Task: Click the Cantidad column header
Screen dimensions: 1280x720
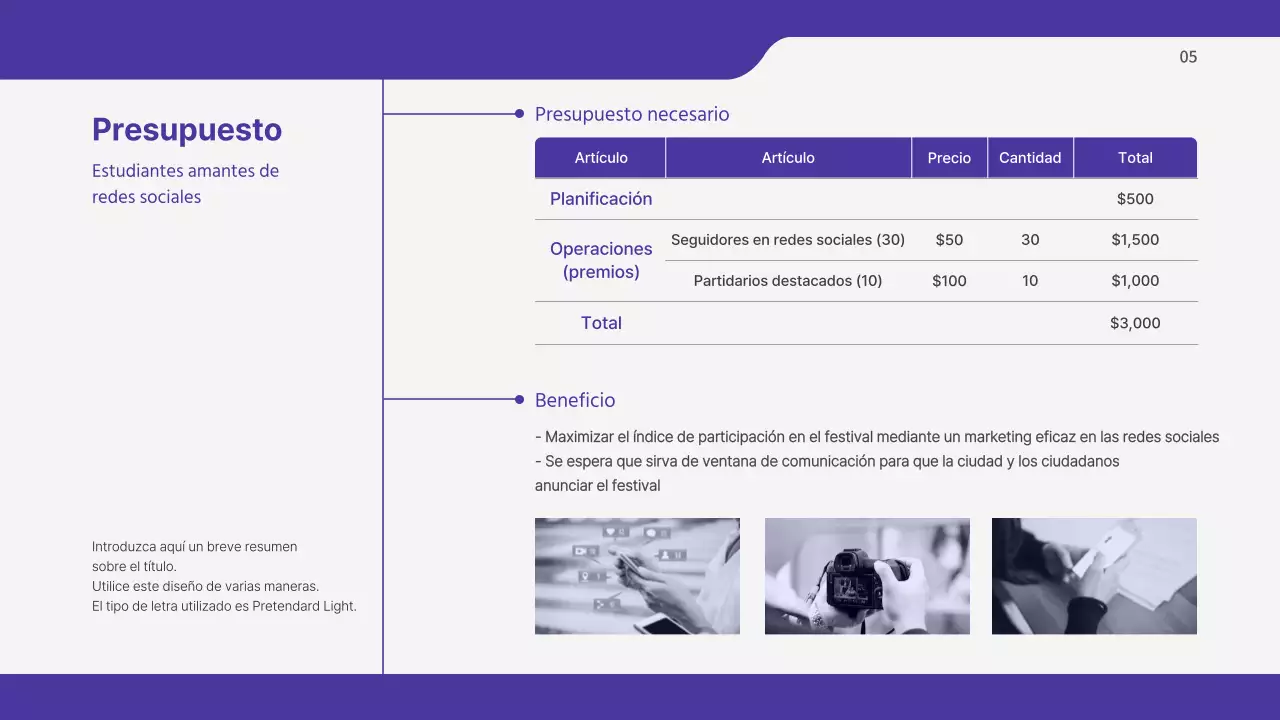Action: click(1030, 157)
